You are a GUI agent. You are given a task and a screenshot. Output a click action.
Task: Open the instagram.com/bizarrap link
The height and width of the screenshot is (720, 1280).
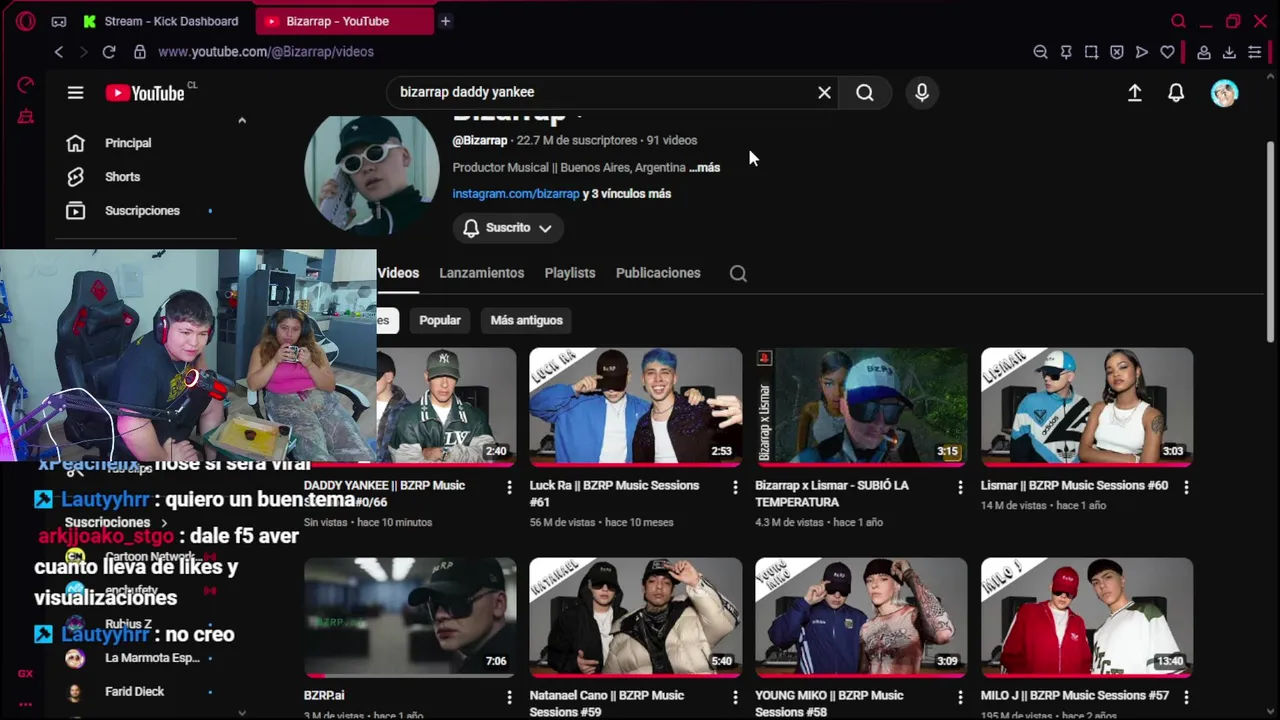click(x=516, y=194)
